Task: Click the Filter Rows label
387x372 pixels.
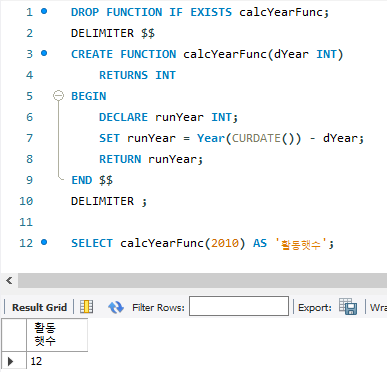Action: tap(158, 307)
